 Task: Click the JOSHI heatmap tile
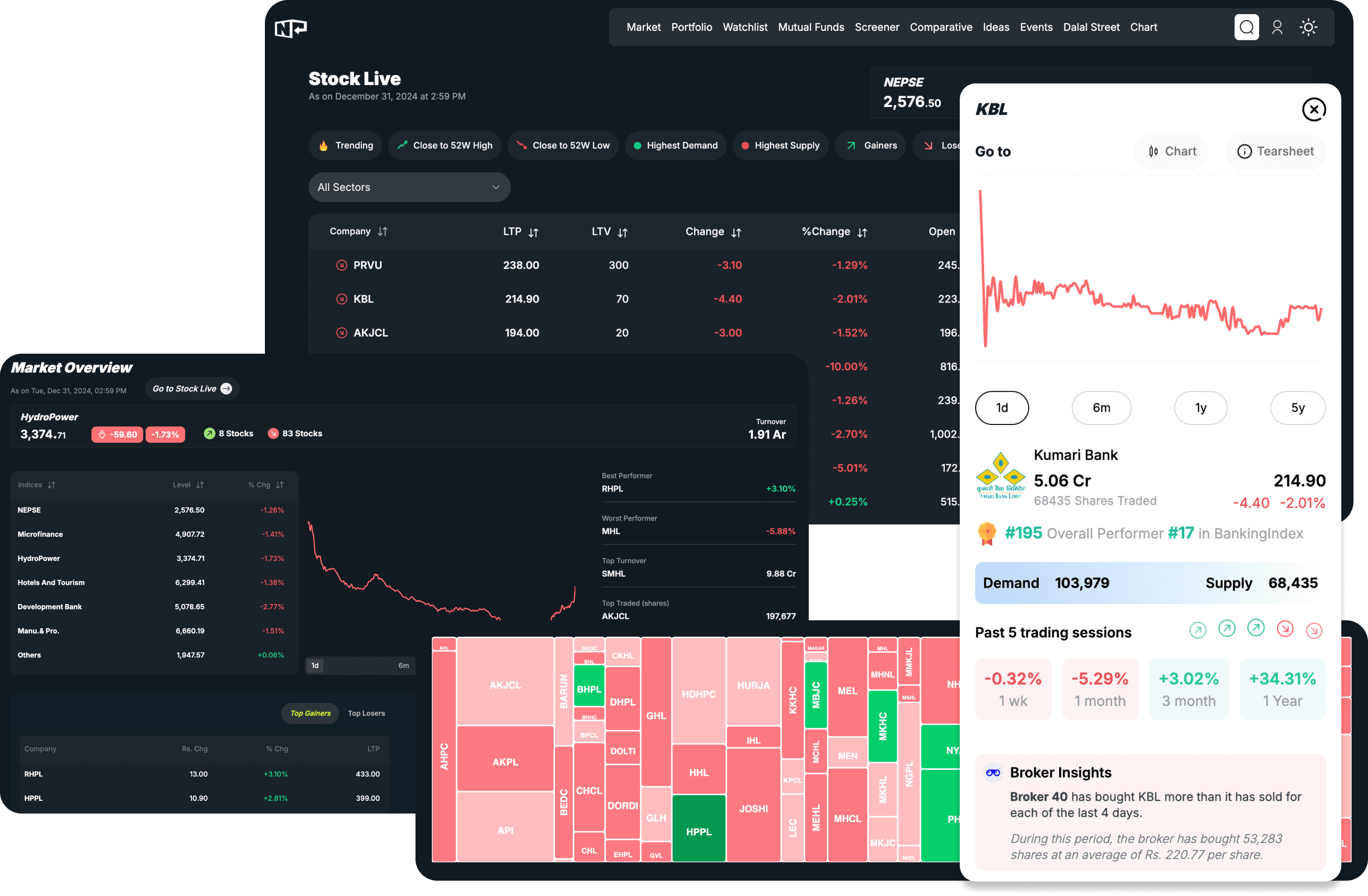(x=753, y=804)
